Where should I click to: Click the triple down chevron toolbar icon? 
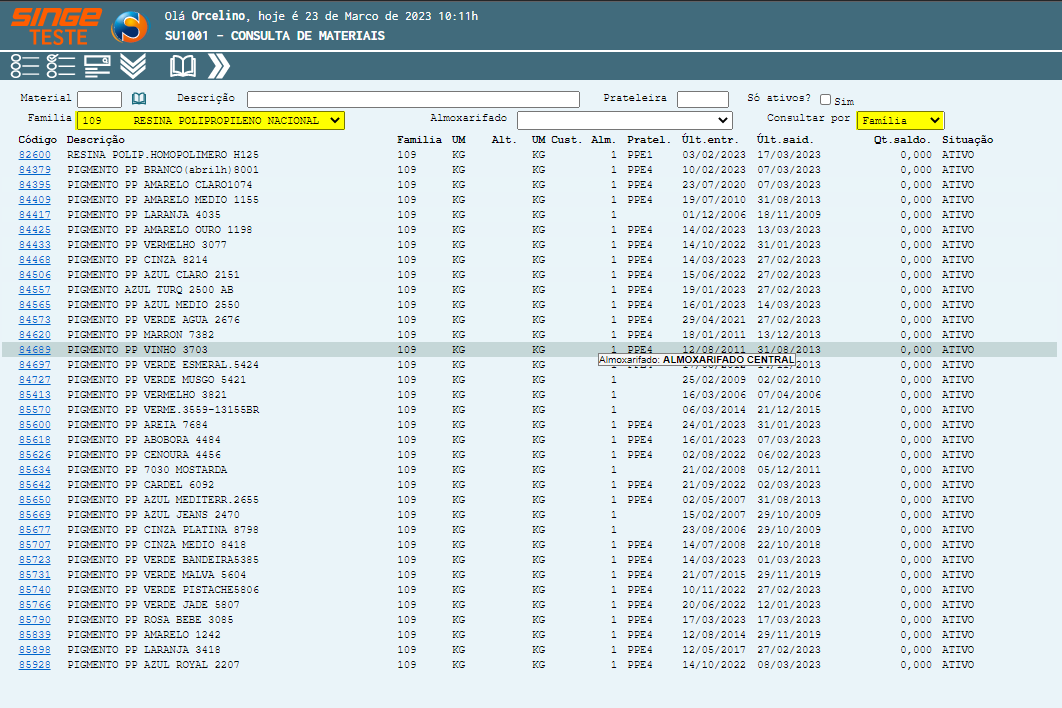pyautogui.click(x=133, y=66)
